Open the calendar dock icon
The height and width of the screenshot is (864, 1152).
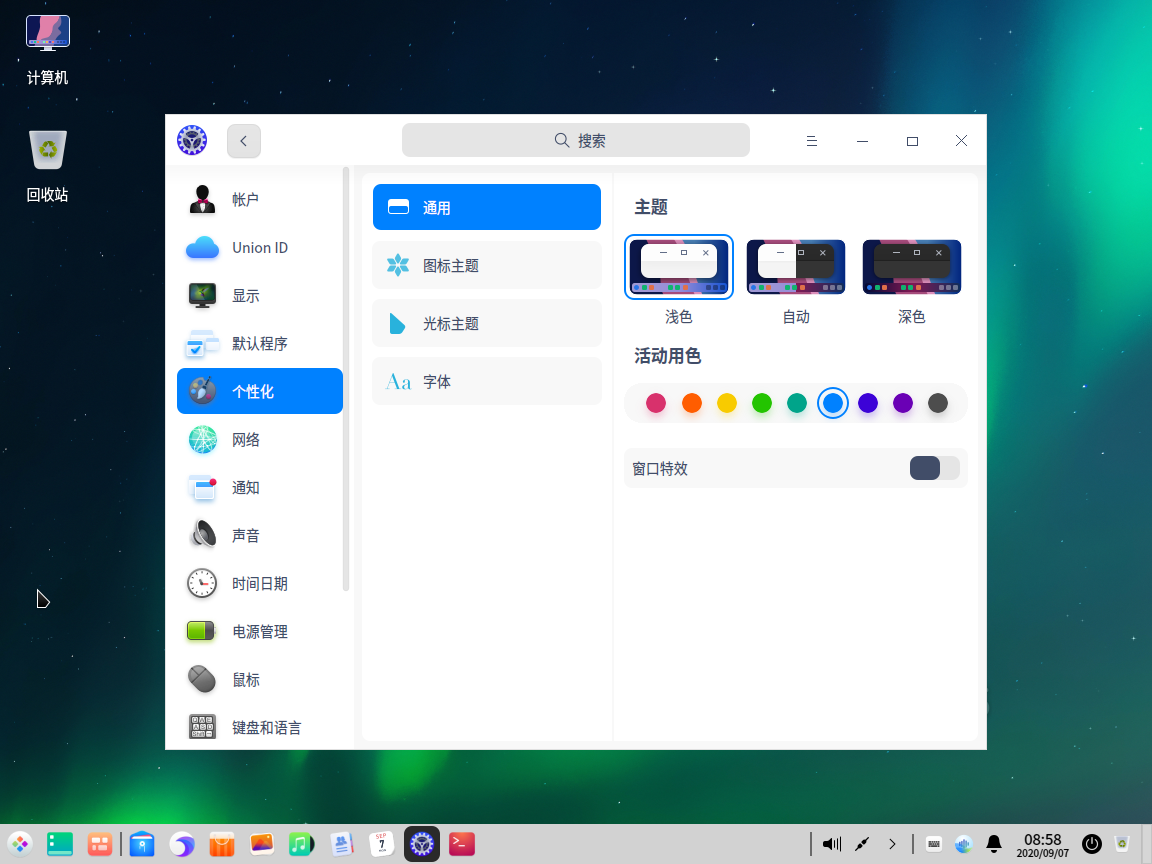tap(381, 844)
